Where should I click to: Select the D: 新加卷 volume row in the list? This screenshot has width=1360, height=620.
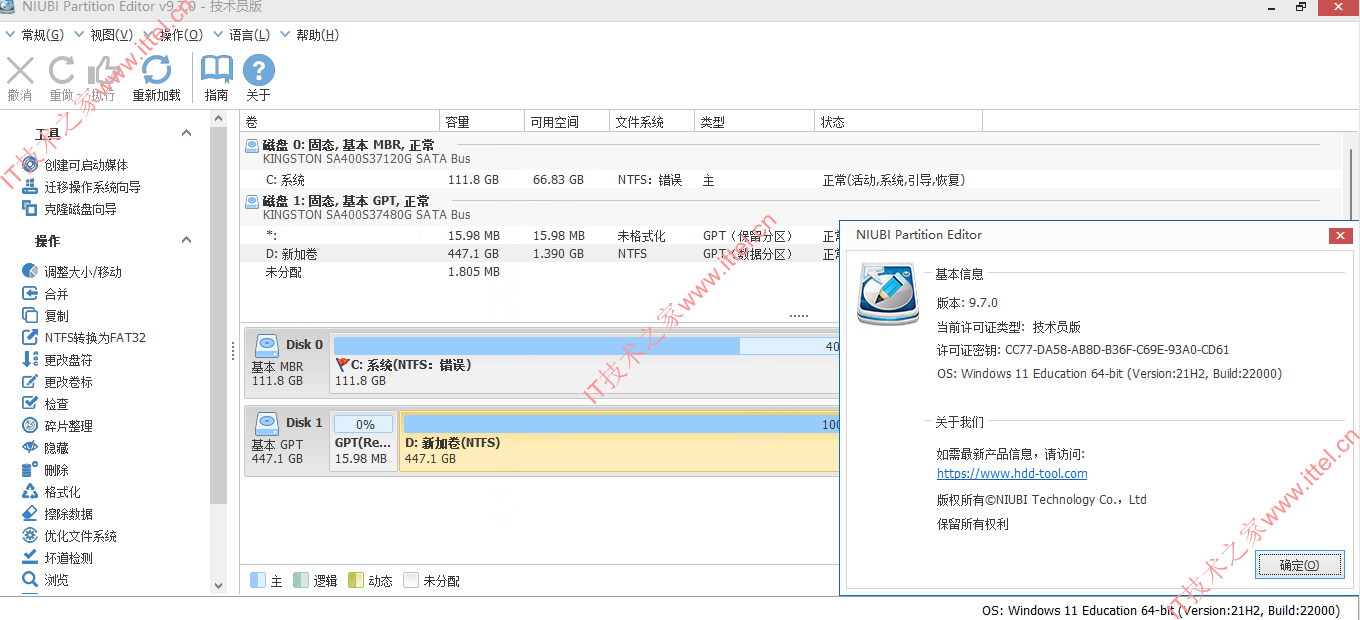540,254
